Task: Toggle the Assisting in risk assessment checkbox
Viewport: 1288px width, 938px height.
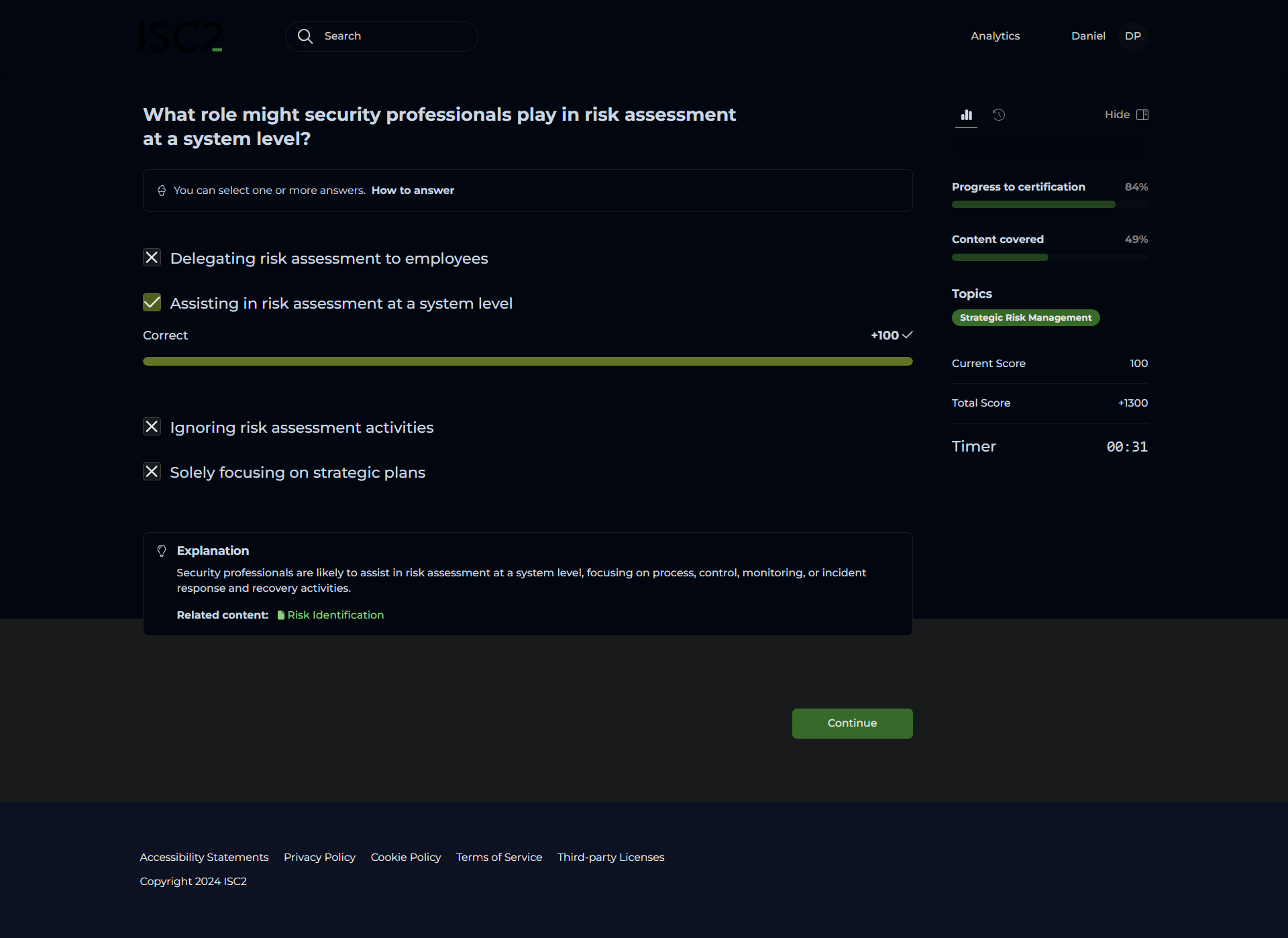Action: click(152, 303)
